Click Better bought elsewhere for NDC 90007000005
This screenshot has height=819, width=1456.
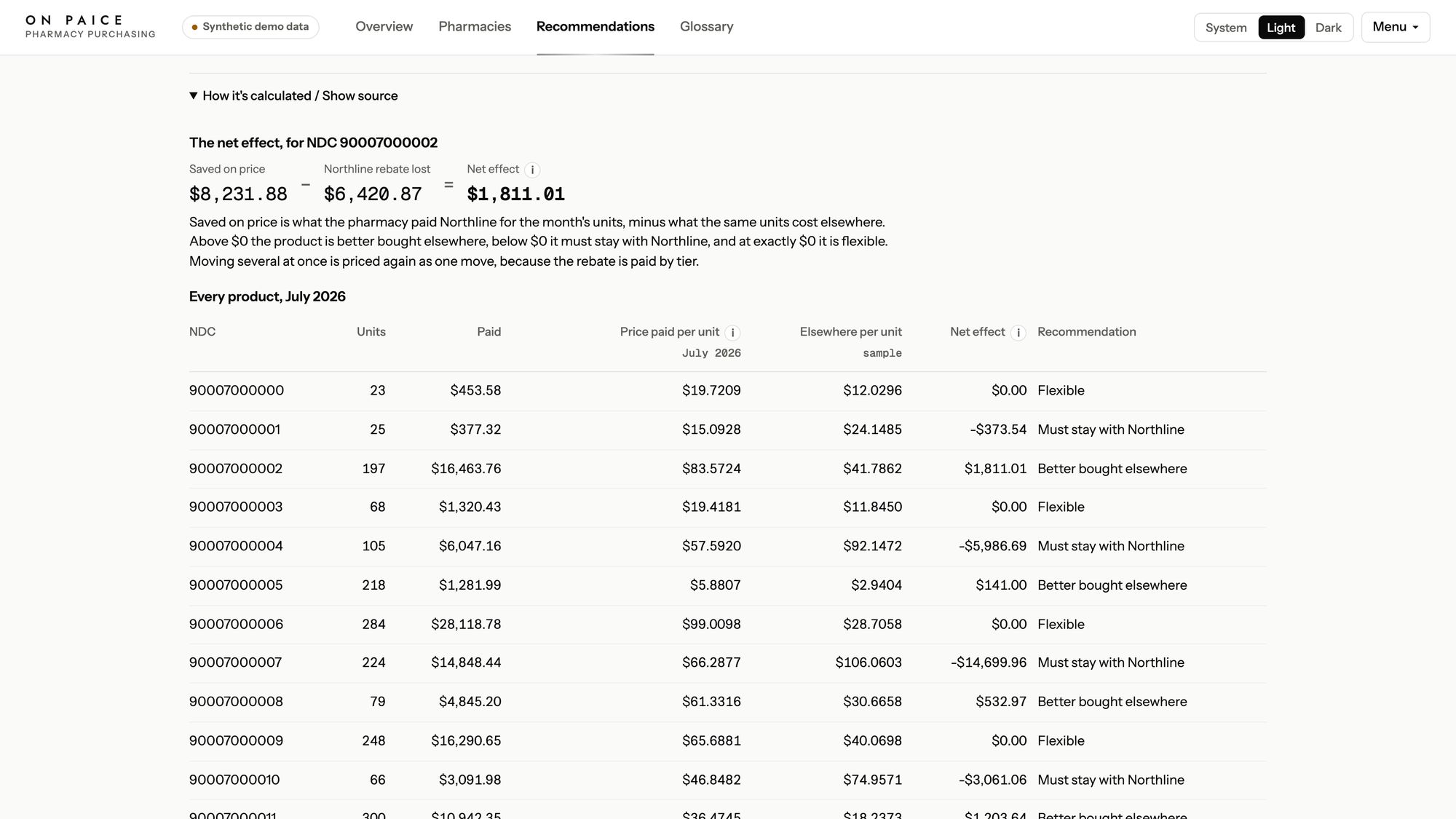pyautogui.click(x=1112, y=585)
